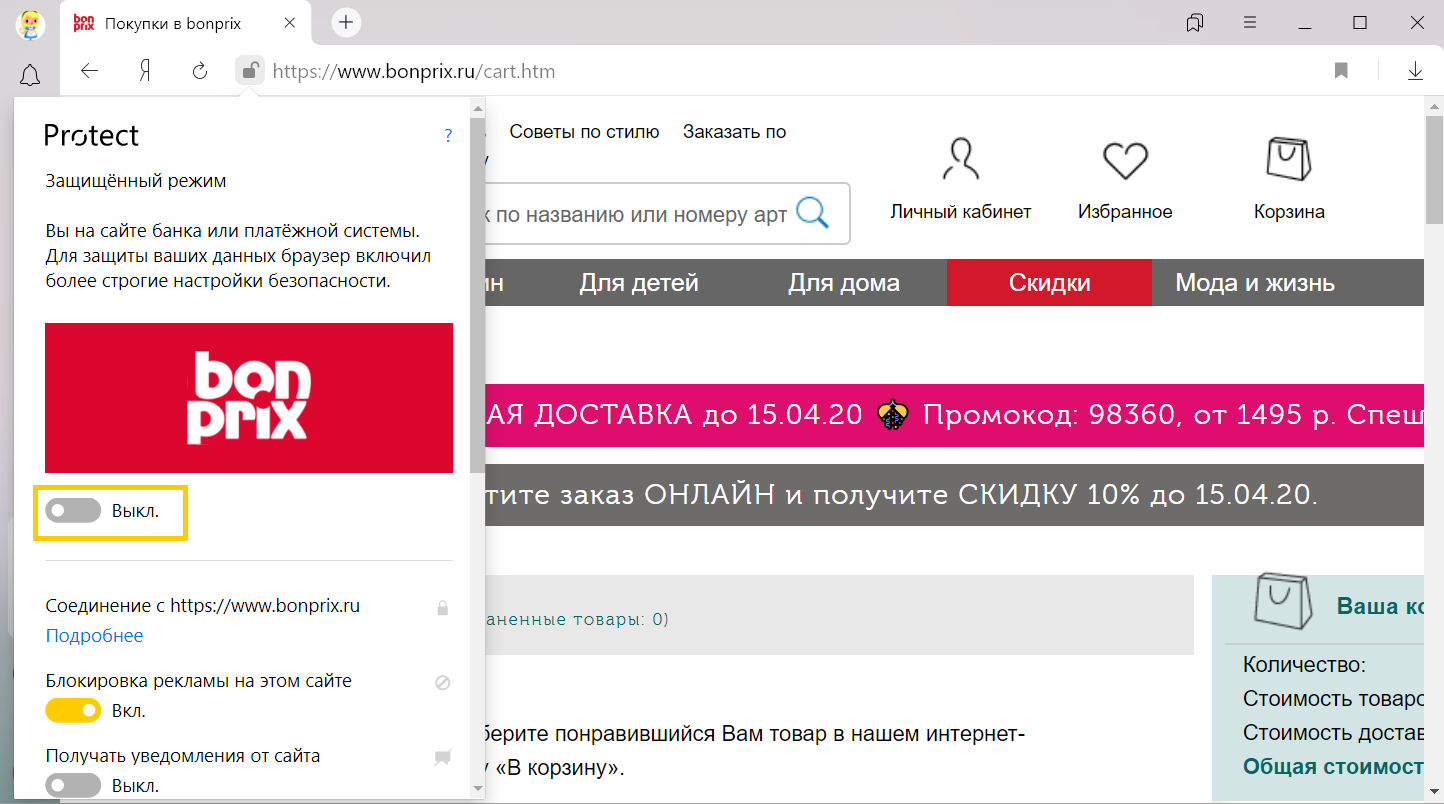1444x804 pixels.
Task: Open Заказать по link
Action: (x=734, y=132)
